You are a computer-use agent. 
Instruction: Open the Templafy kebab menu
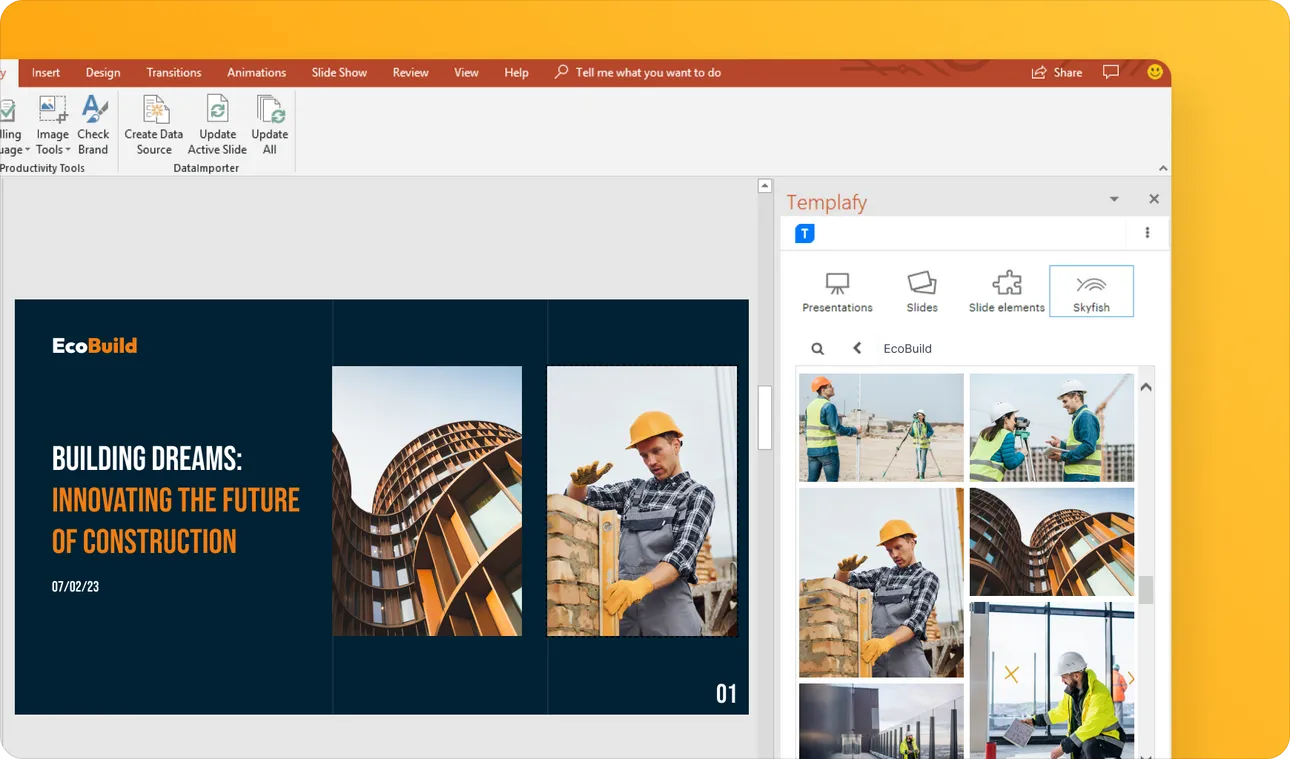pos(1147,233)
